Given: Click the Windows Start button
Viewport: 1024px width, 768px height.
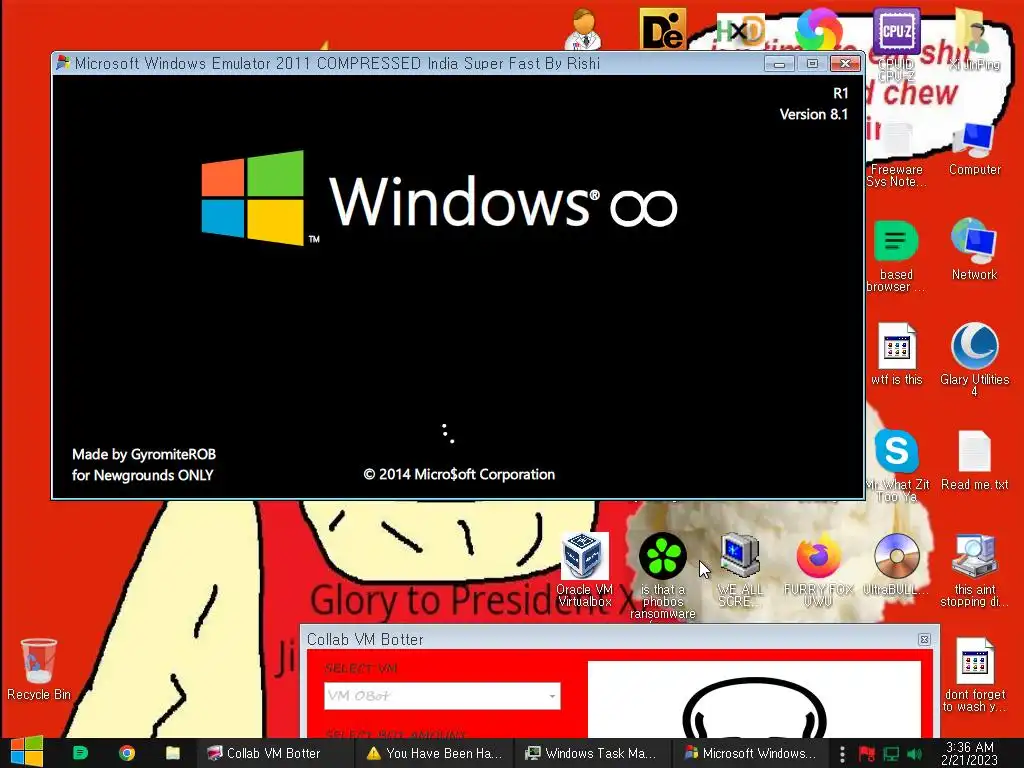Looking at the screenshot, I should pyautogui.click(x=26, y=752).
